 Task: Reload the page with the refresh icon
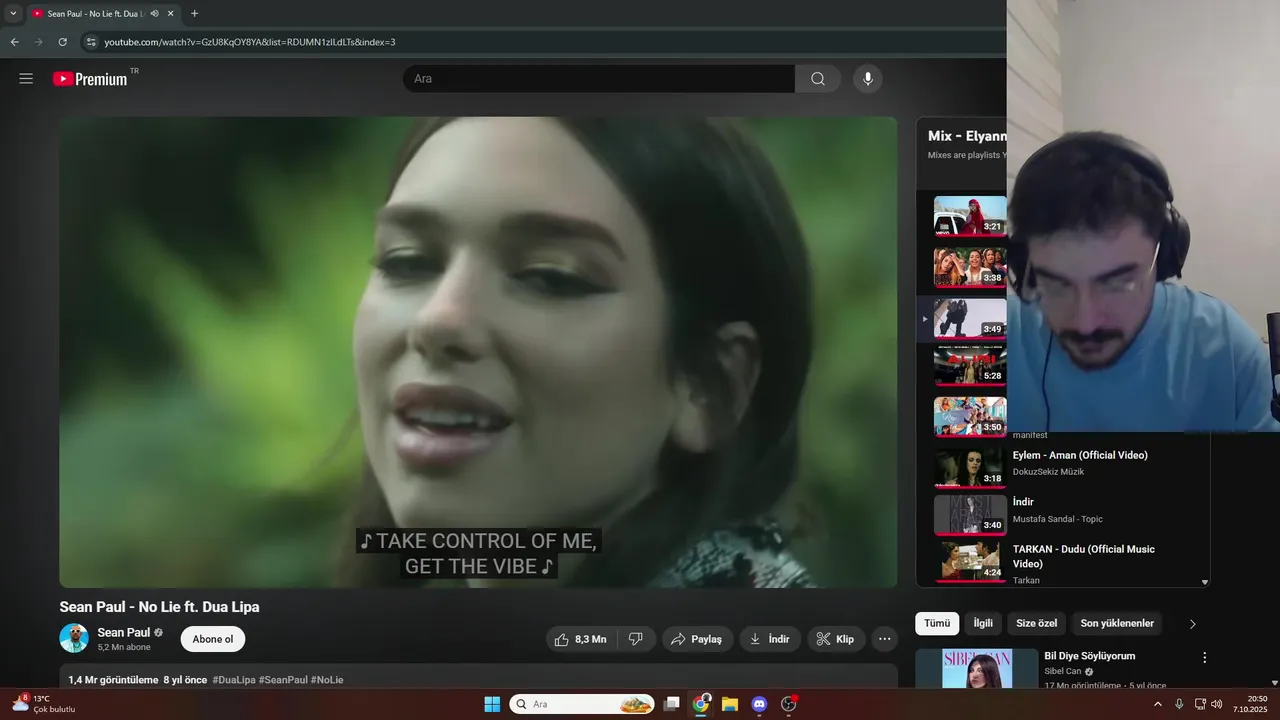(x=62, y=42)
